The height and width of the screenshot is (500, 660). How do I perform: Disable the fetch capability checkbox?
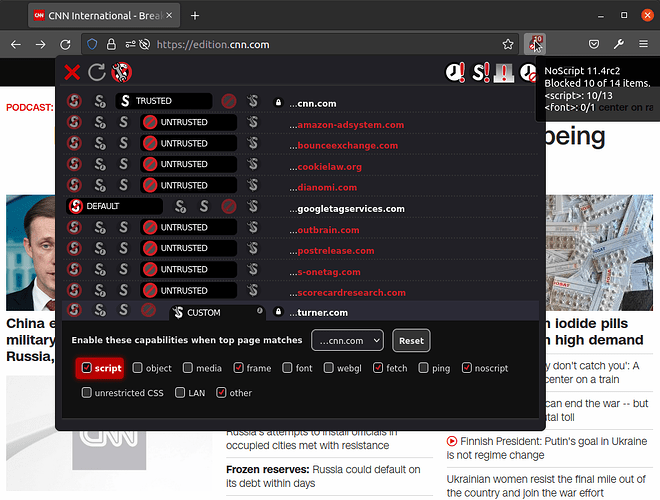point(378,368)
